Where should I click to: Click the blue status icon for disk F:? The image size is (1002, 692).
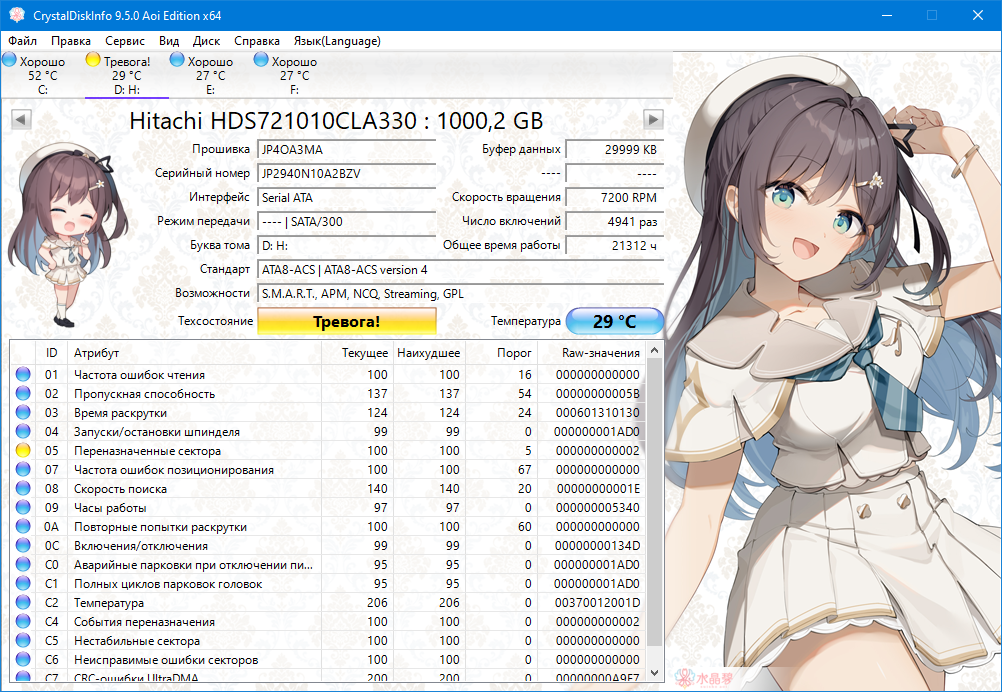[x=261, y=60]
